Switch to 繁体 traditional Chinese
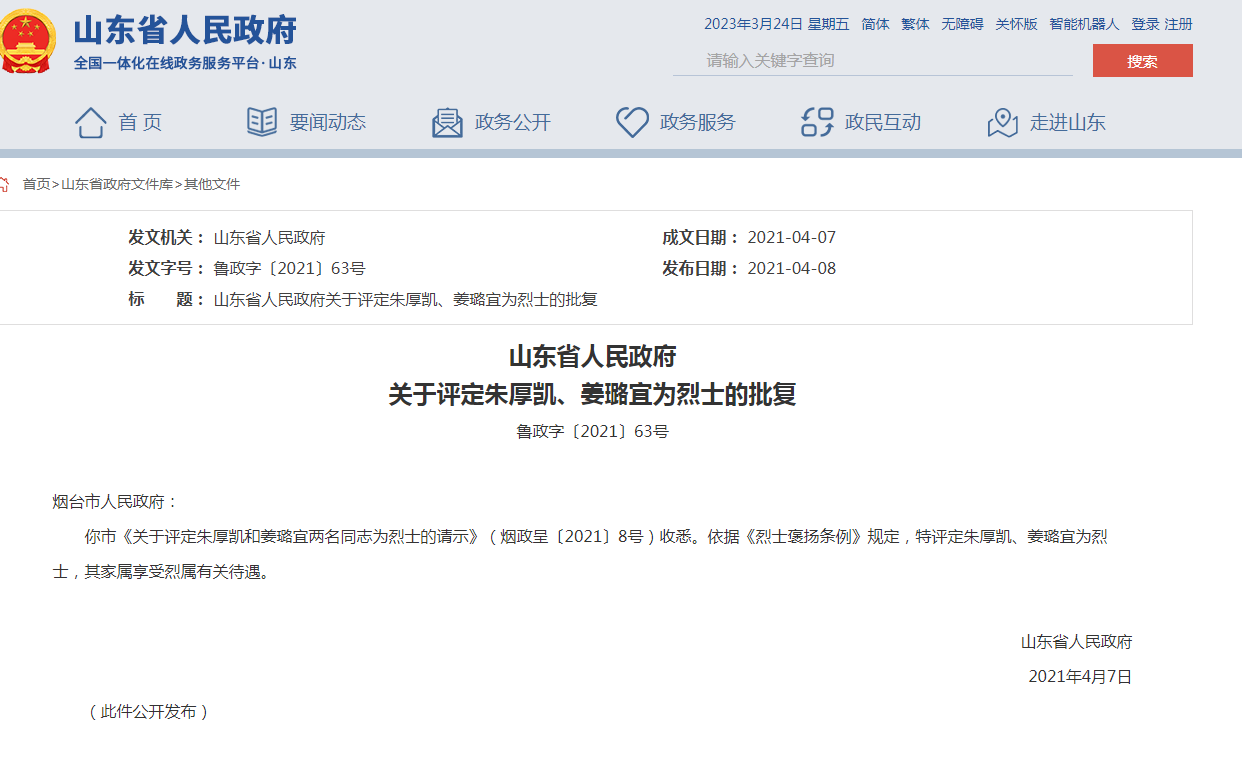 click(915, 24)
